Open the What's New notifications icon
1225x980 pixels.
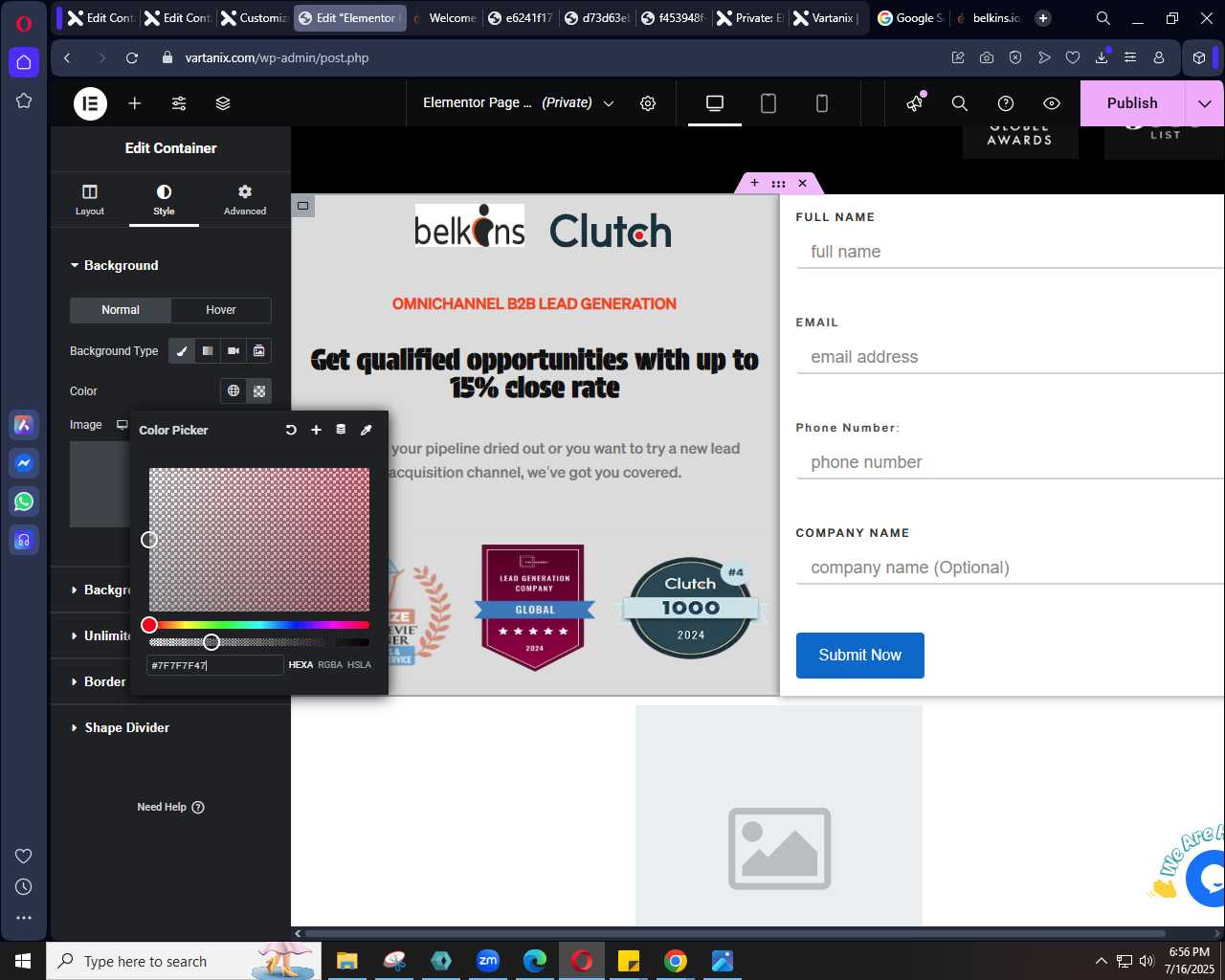point(916,102)
